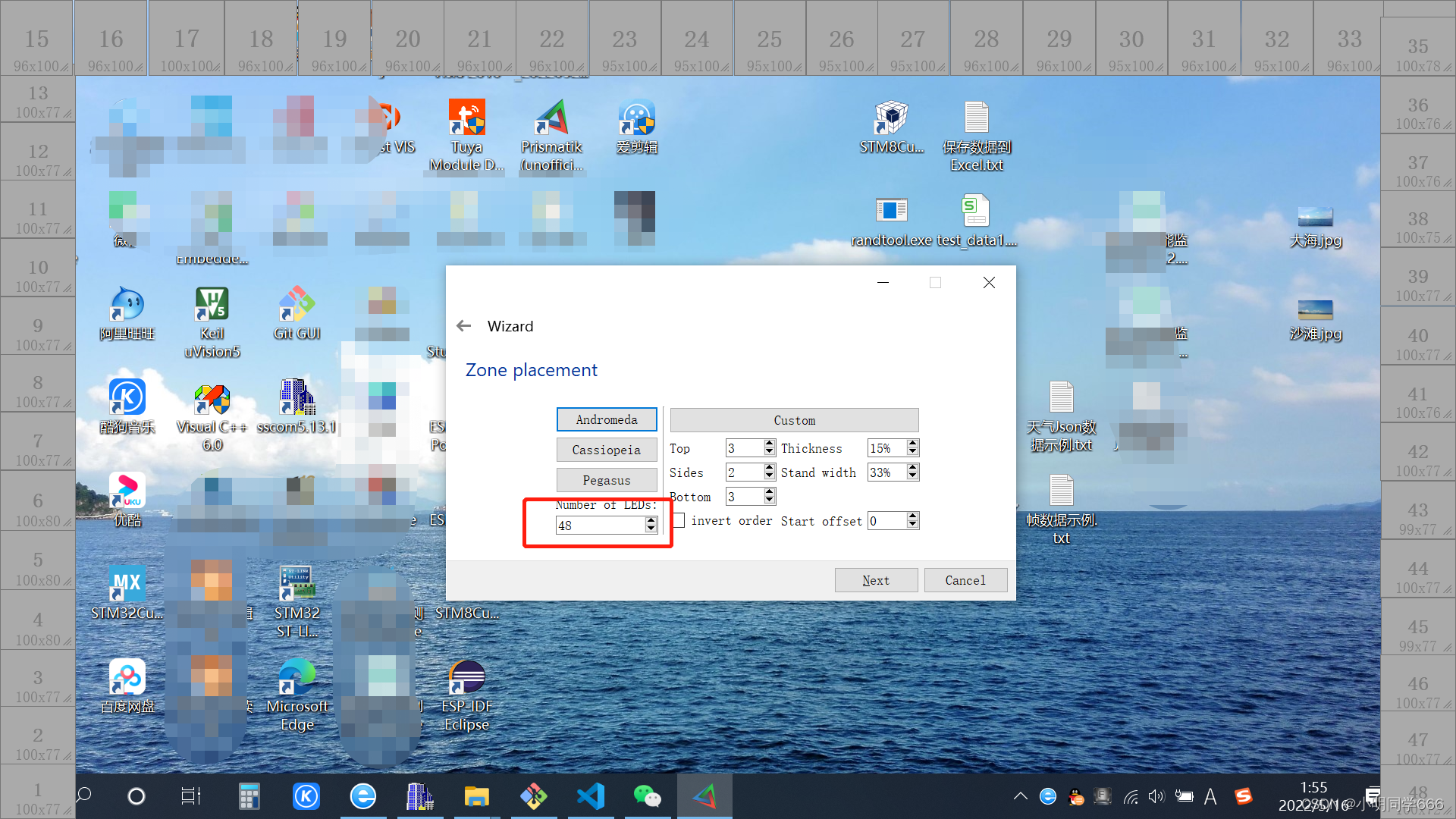Select the Cassiopeia zone preset
The width and height of the screenshot is (1456, 819).
(x=606, y=450)
